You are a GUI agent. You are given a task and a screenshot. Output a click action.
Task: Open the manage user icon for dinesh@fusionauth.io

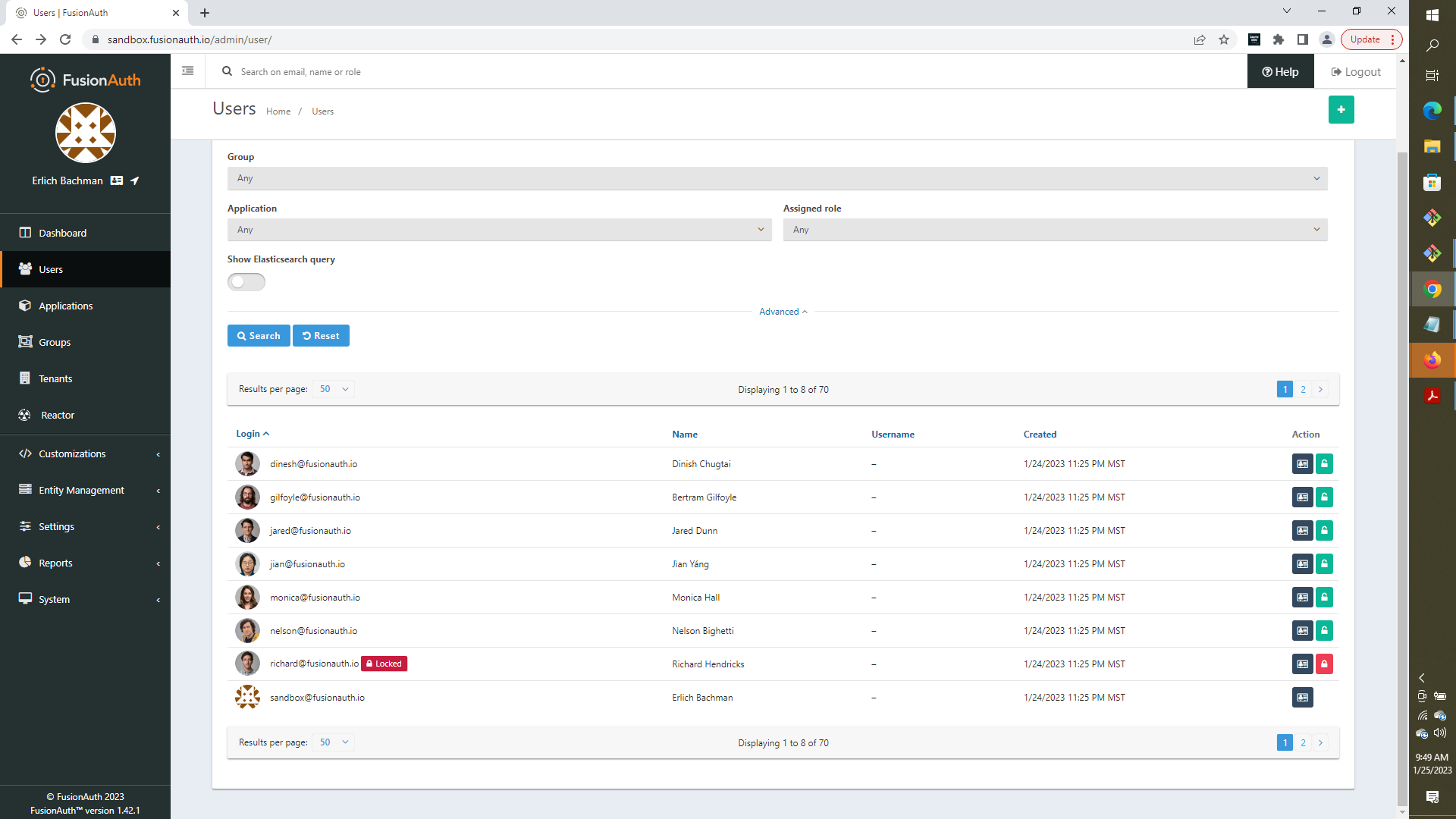tap(1302, 463)
